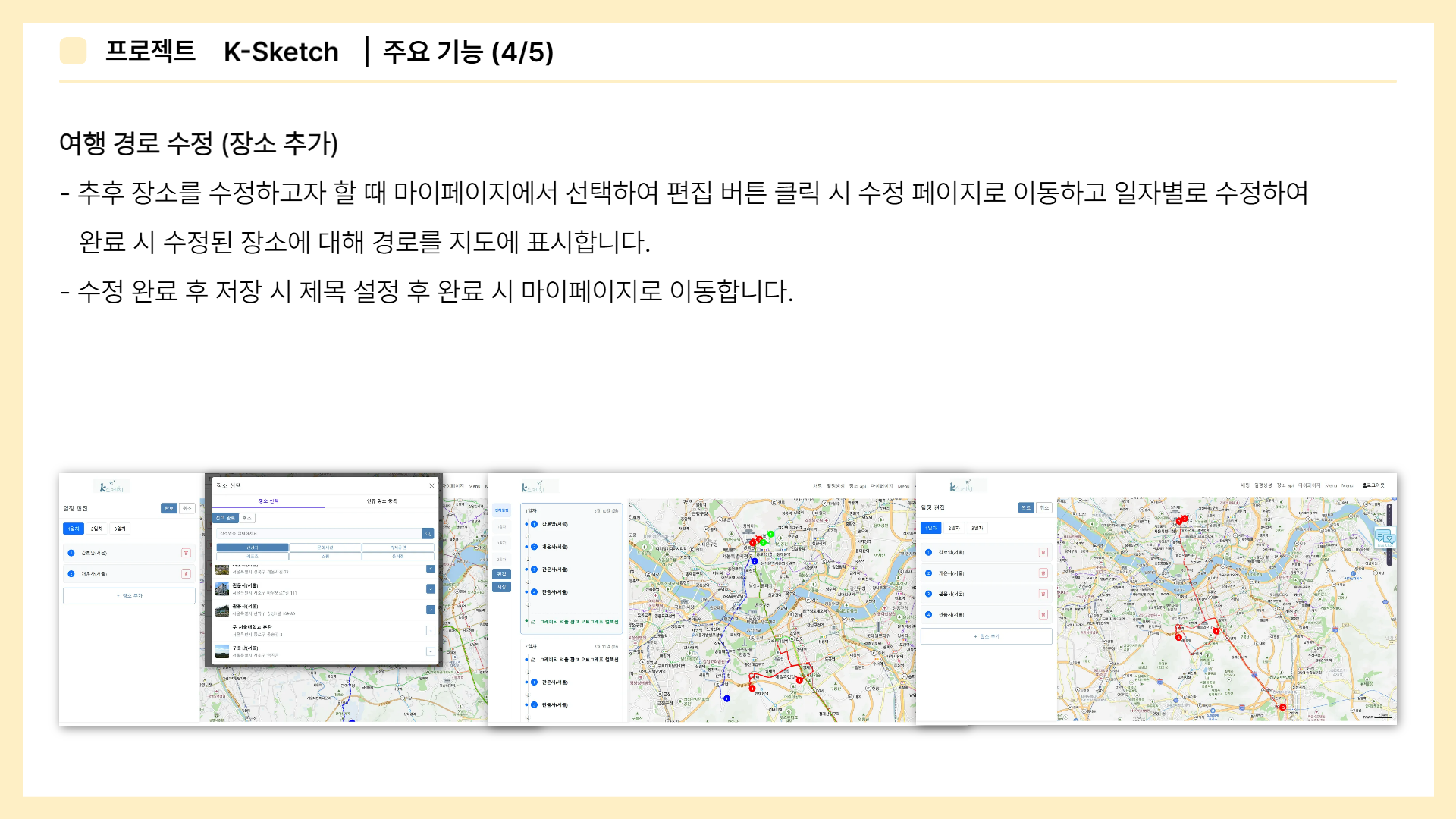The width and height of the screenshot is (1456, 819).
Task: Click K-Sketch logo in the middle screenshot
Action: tap(533, 487)
